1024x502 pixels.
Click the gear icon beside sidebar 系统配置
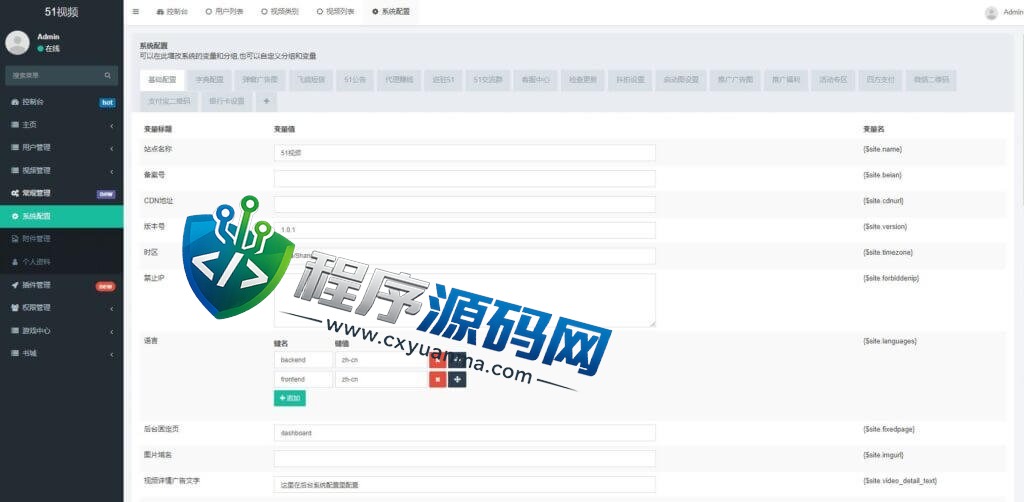coord(15,216)
